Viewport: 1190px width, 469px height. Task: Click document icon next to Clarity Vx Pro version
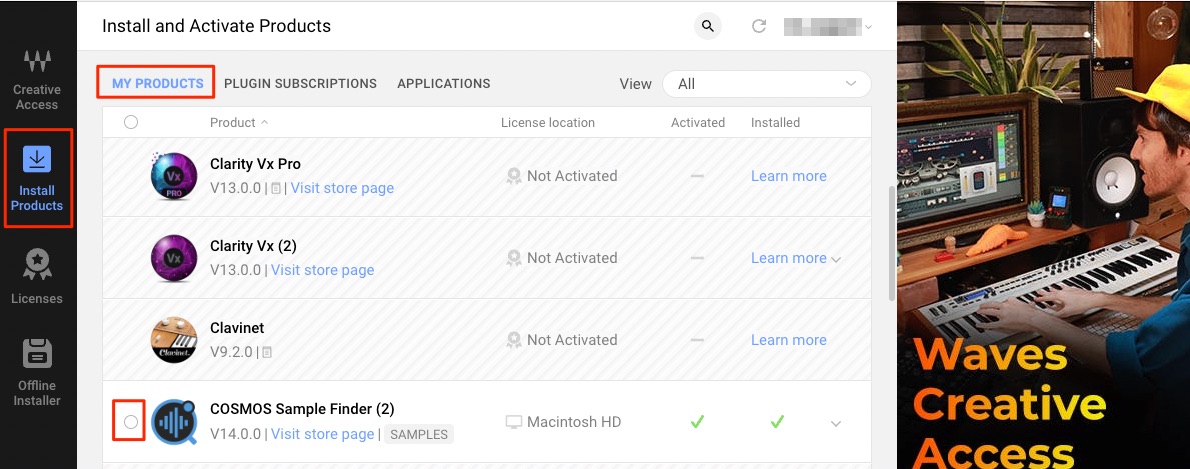pyautogui.click(x=275, y=188)
